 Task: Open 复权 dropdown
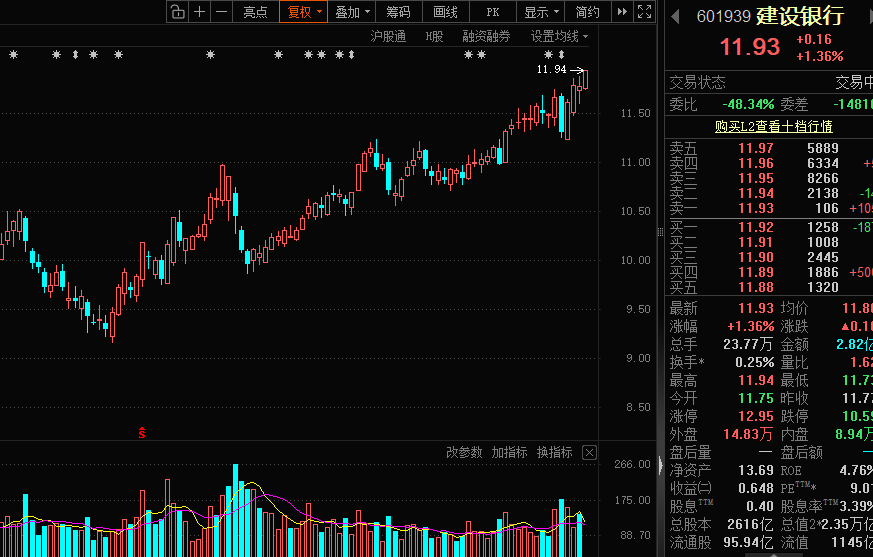point(304,12)
